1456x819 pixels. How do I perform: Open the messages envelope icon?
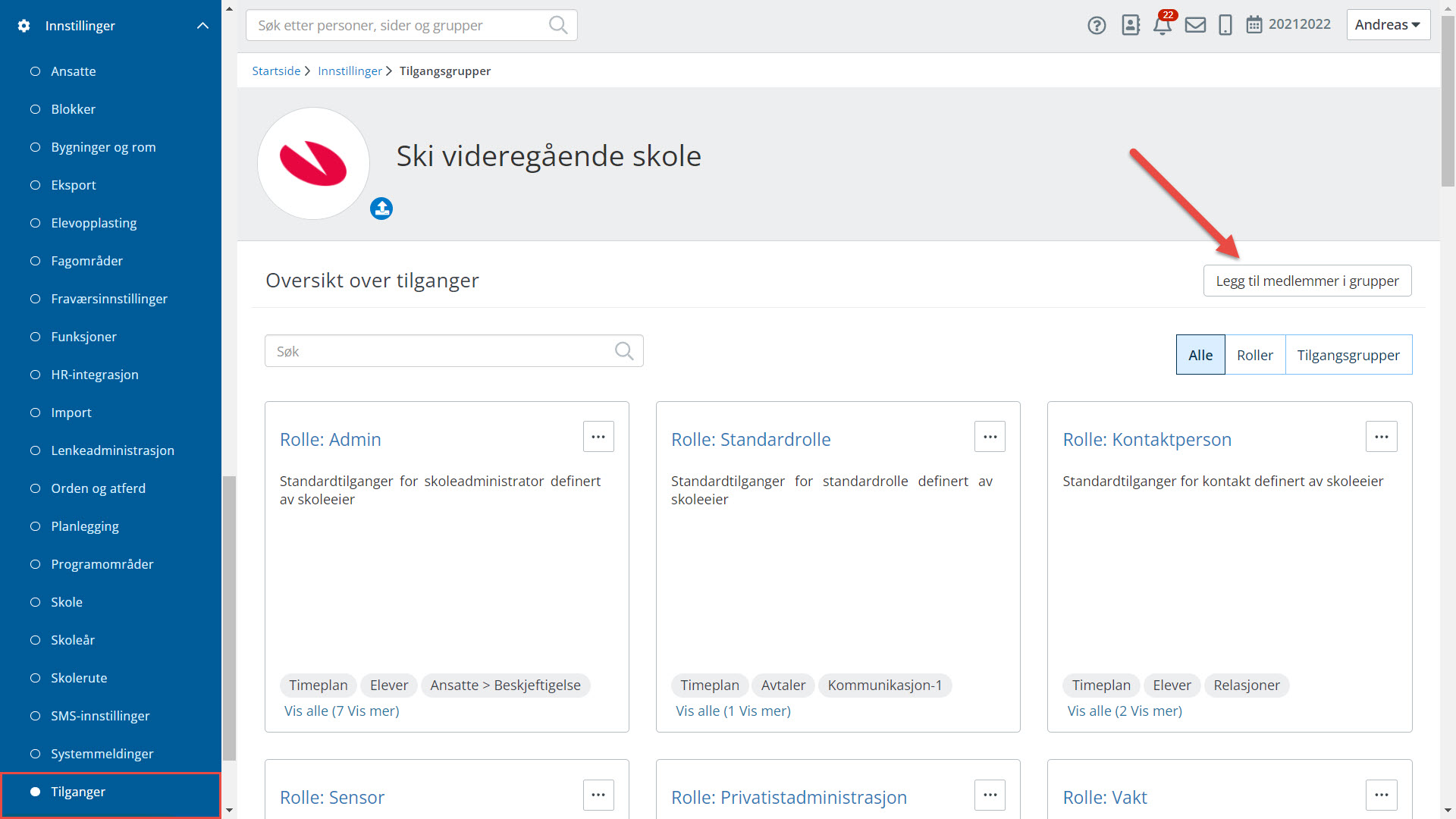click(x=1195, y=25)
